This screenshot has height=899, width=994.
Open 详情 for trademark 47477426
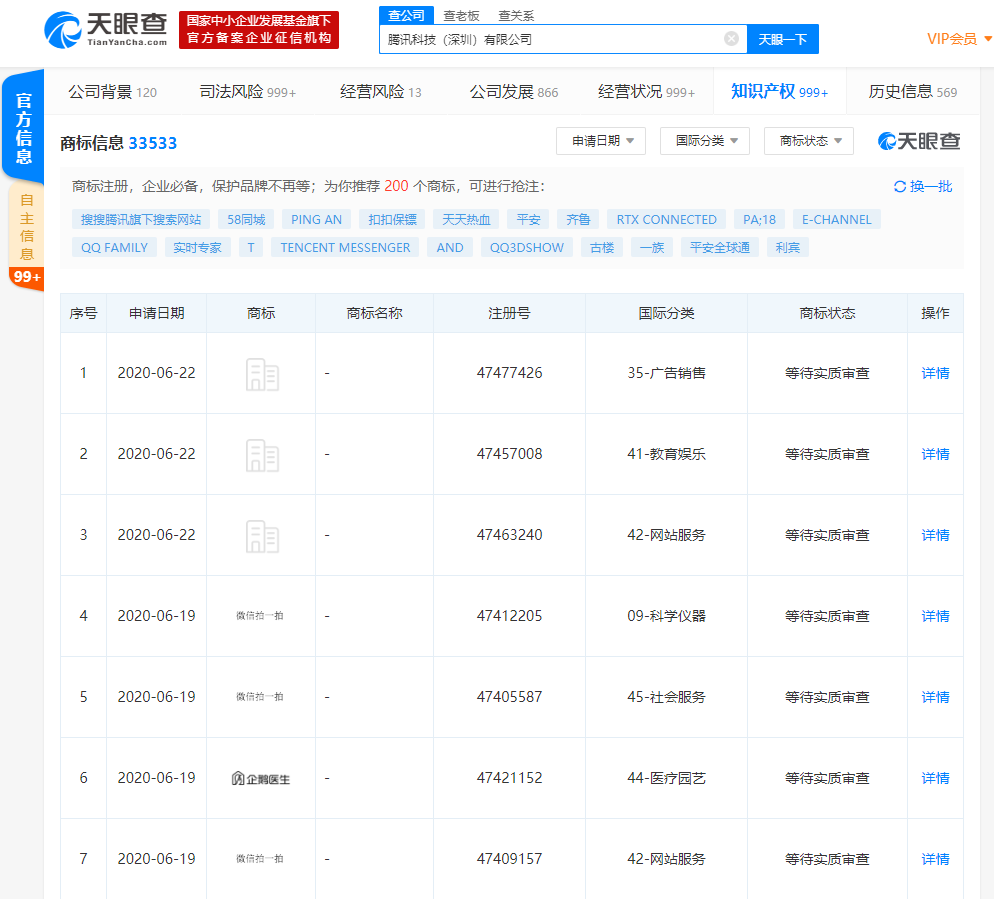click(934, 373)
